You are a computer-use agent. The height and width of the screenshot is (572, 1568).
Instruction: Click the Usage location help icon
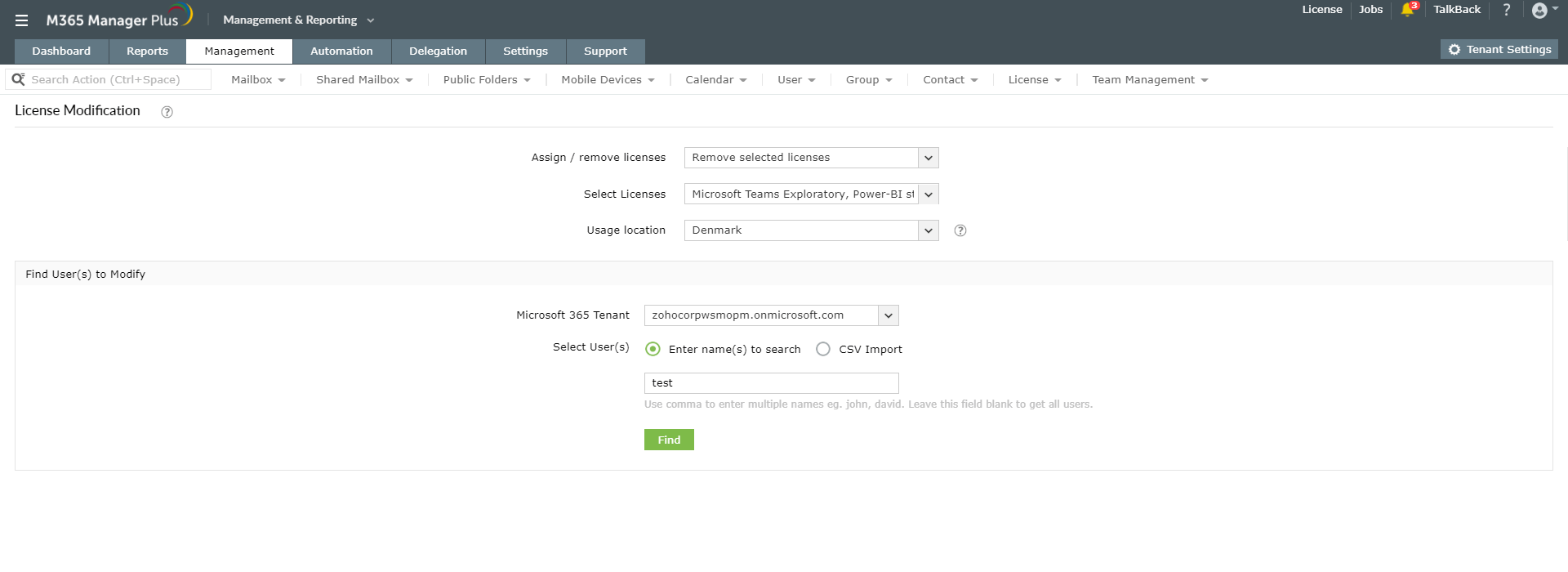[x=960, y=230]
